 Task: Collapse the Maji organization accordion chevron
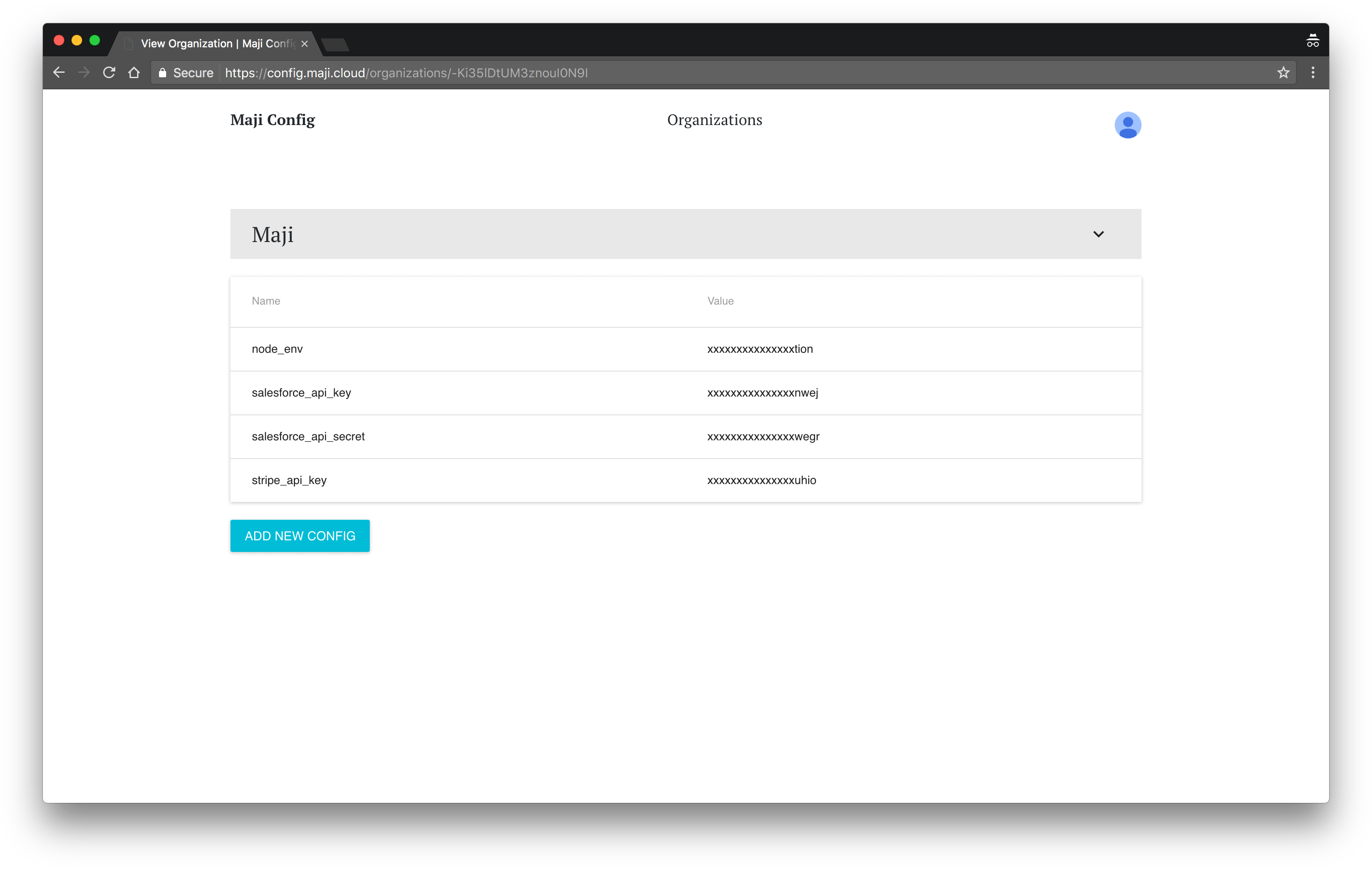pyautogui.click(x=1099, y=234)
